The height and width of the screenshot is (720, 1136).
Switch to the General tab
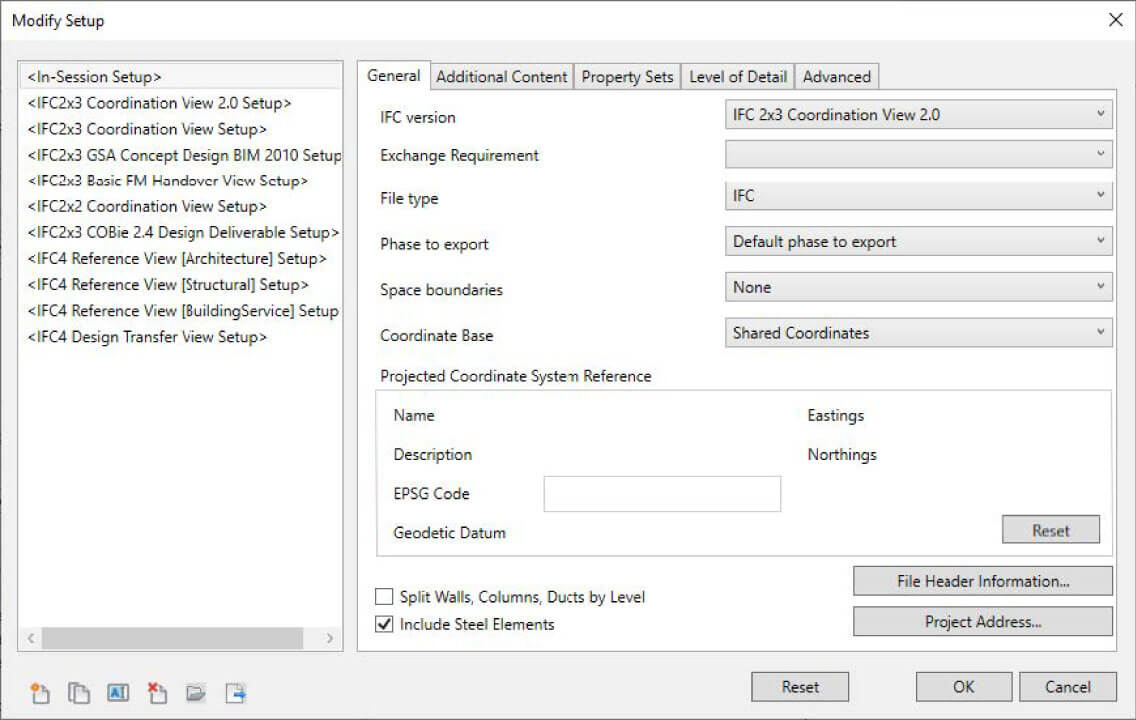click(393, 76)
